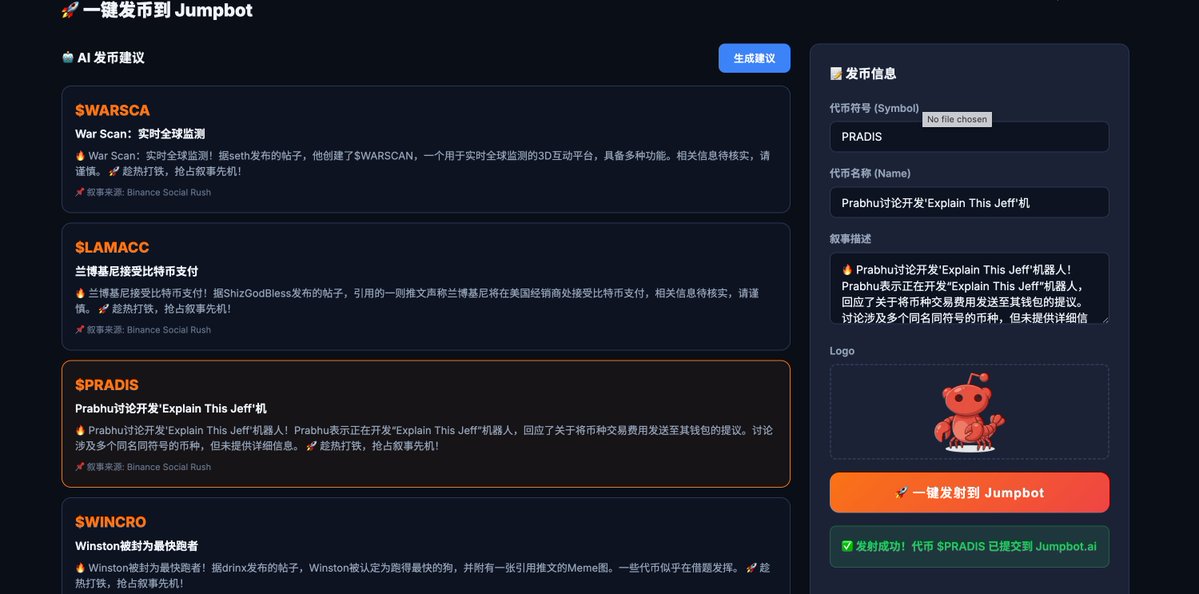Click the fire icon in $PRADIS card description
Viewport: 1199px width, 594px height.
coord(80,430)
